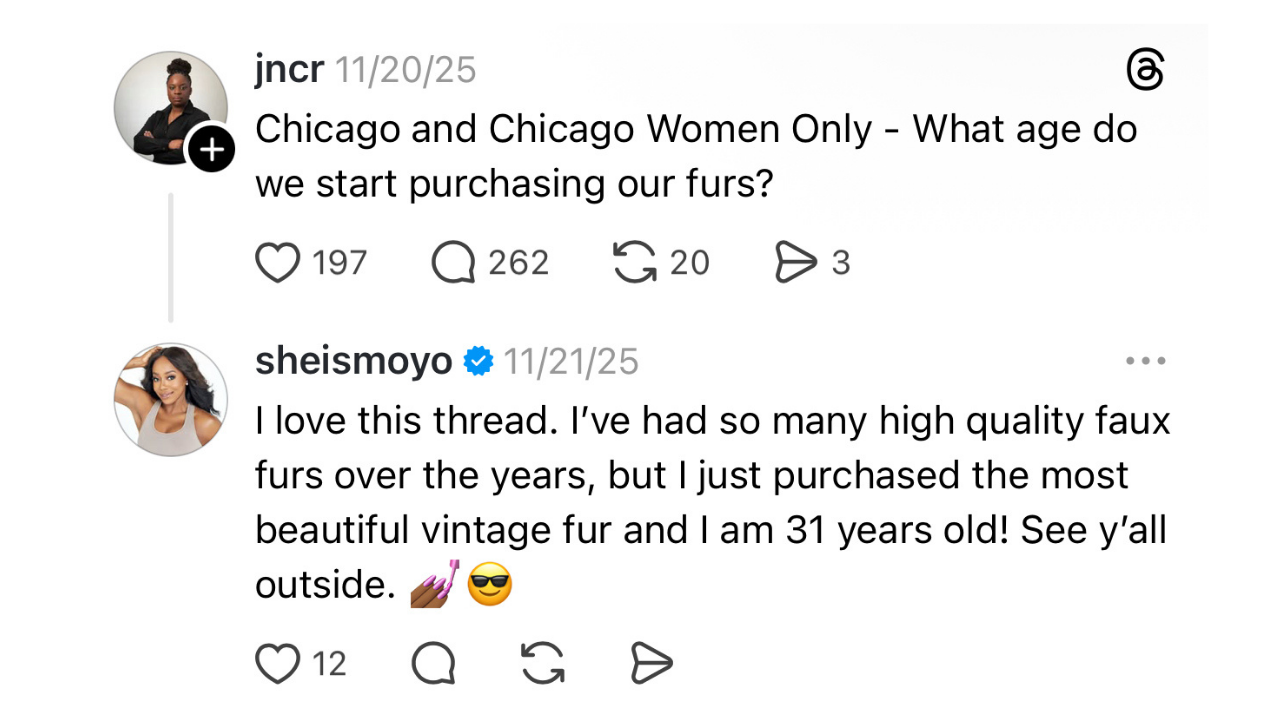This screenshot has height=720, width=1280.
Task: Repost sheismoyo's reply
Action: (543, 663)
